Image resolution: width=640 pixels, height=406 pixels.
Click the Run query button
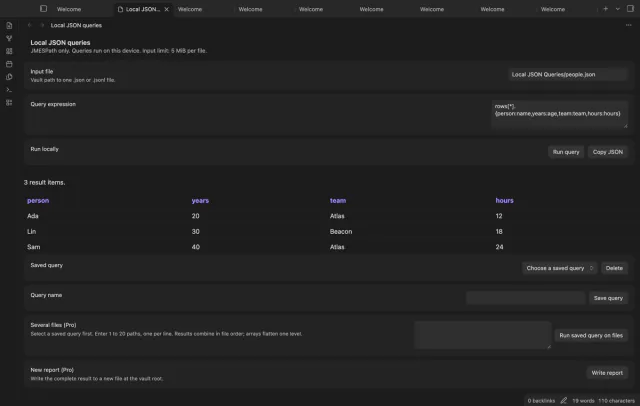point(566,152)
